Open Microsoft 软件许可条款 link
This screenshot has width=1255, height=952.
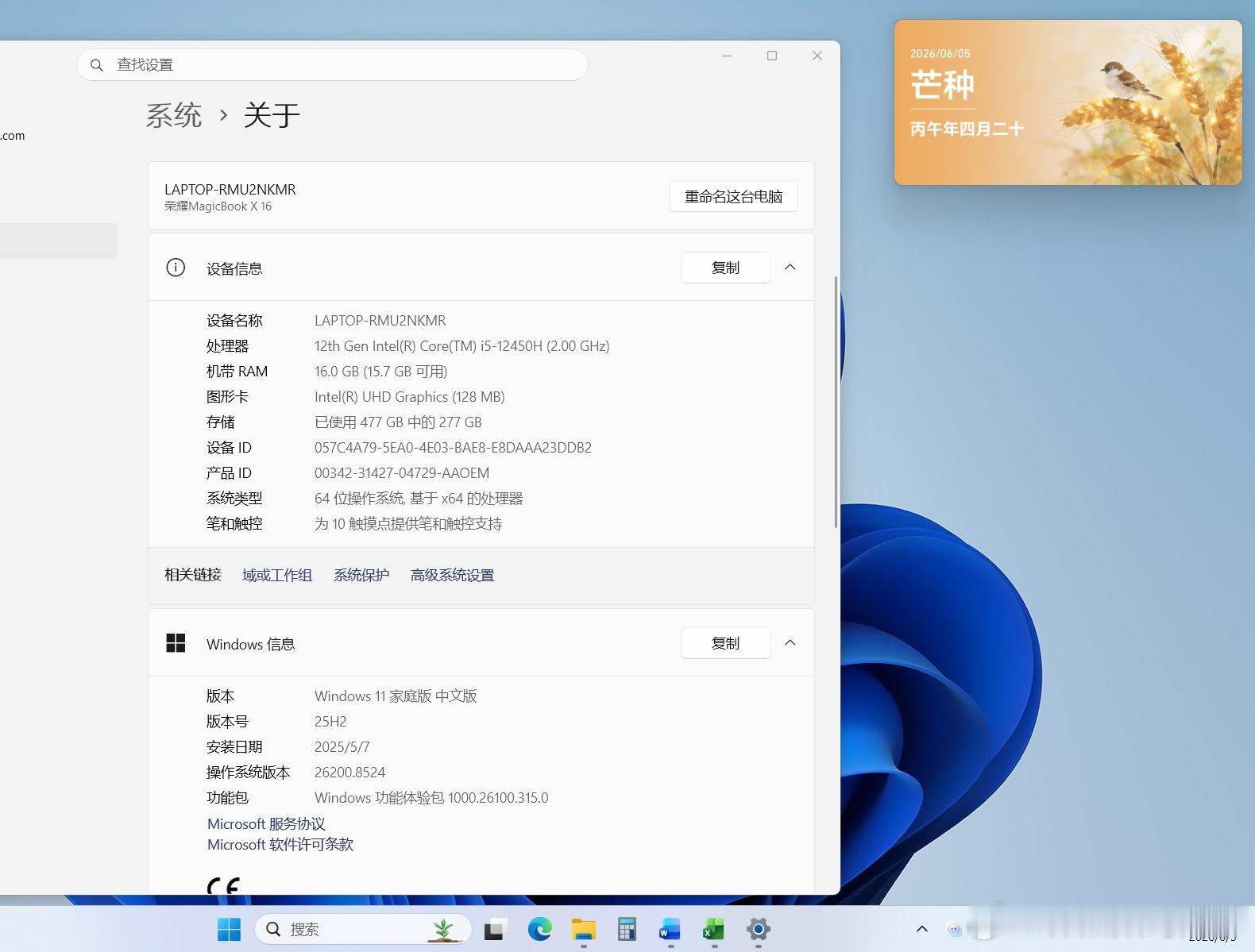point(280,844)
